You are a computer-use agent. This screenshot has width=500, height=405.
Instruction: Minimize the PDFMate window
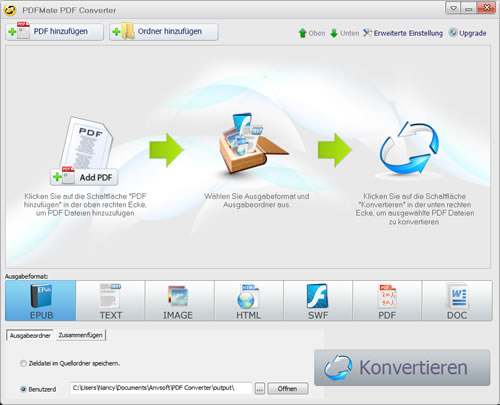coord(468,8)
